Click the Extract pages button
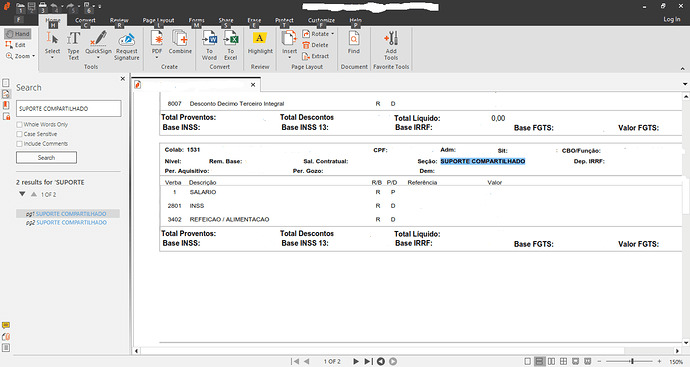 [316, 56]
